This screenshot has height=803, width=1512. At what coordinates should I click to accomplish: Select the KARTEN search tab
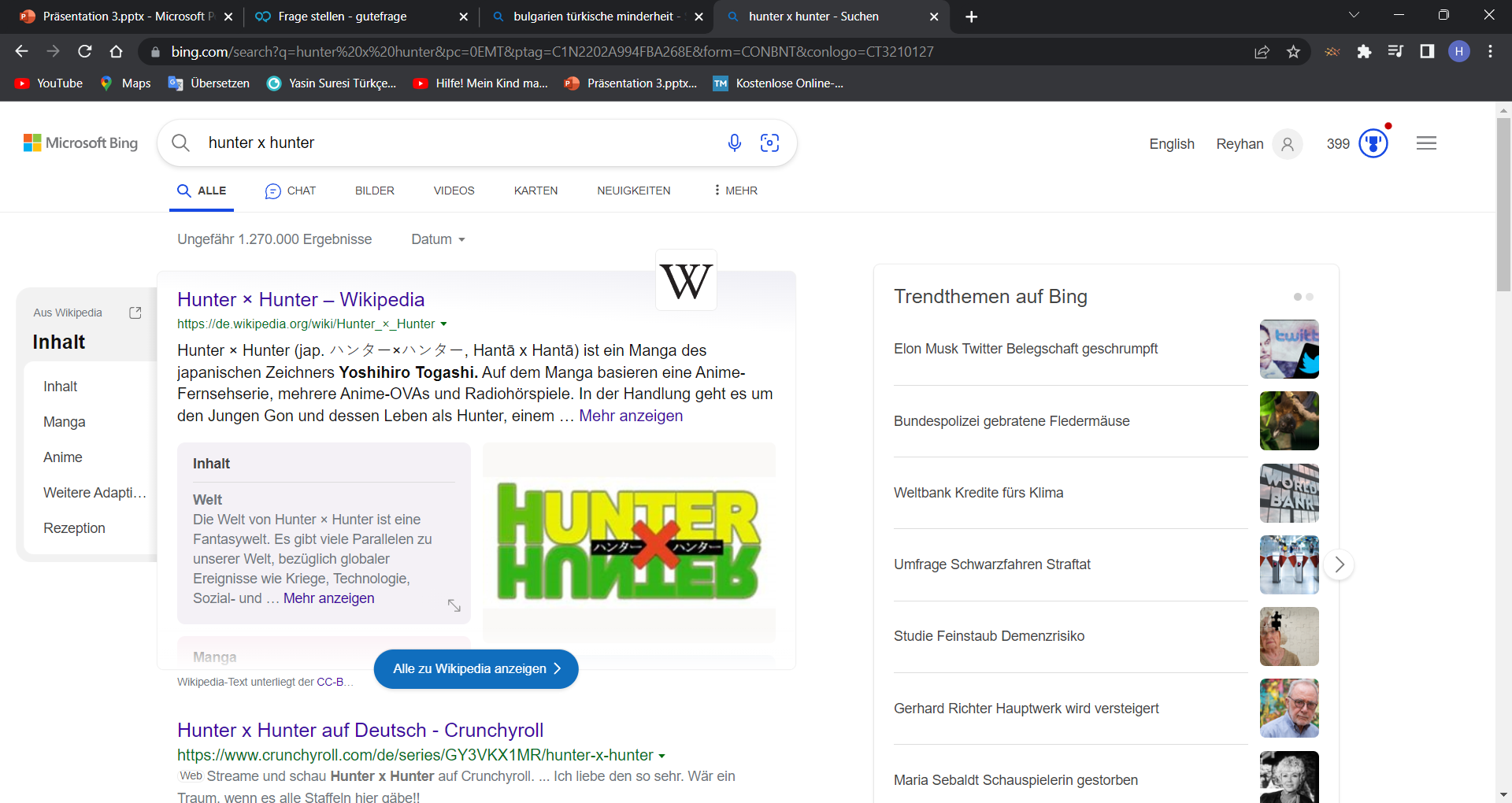(535, 191)
